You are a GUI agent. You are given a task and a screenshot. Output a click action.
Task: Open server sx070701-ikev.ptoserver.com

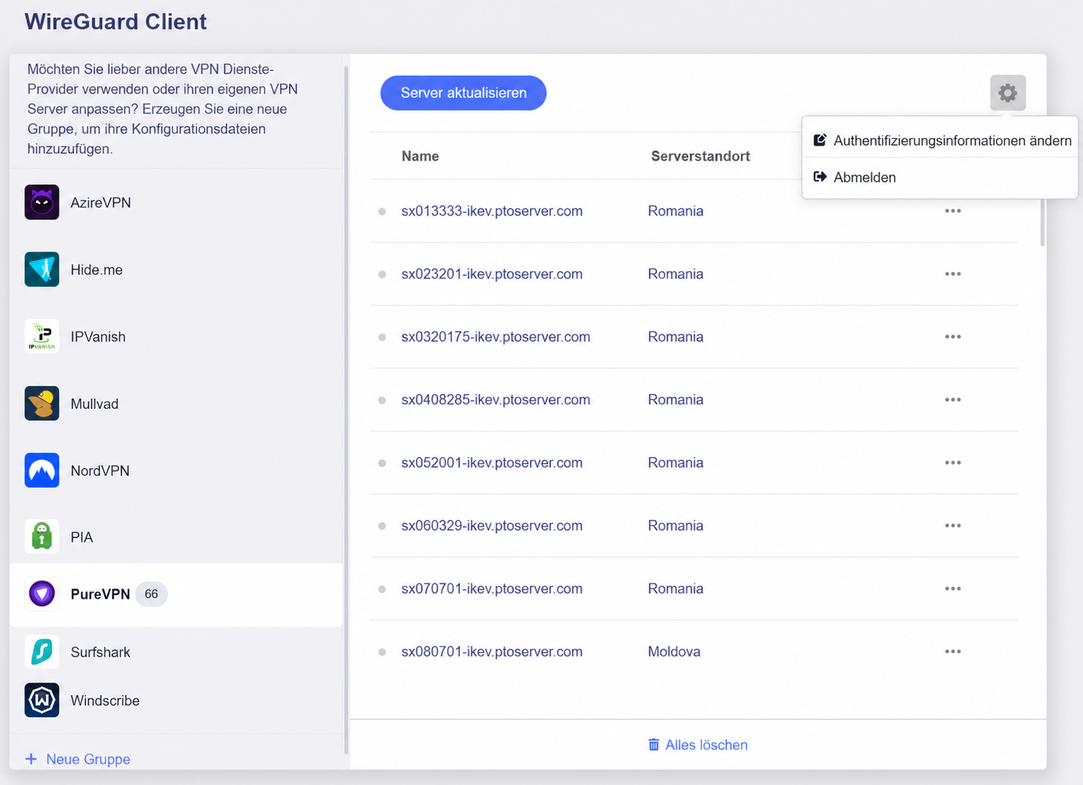click(492, 588)
